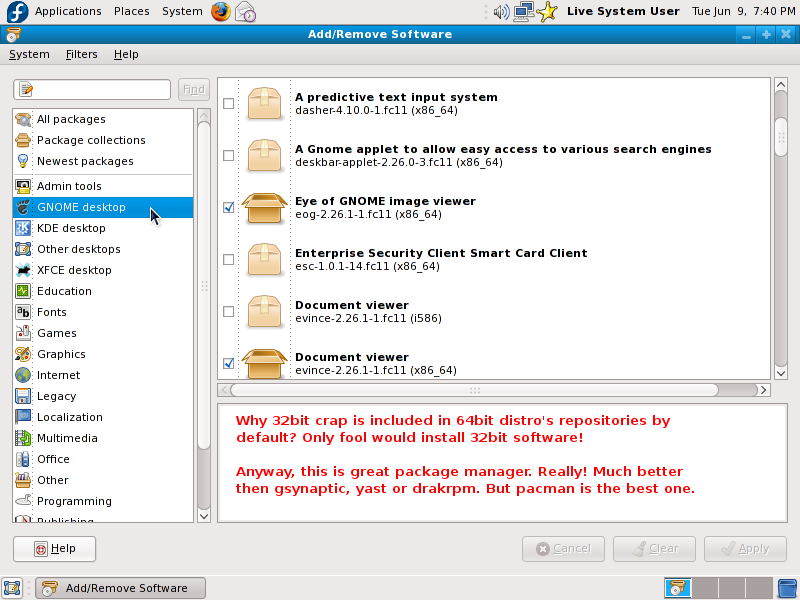Screen dimensions: 800x600
Task: Check the deskbar-applet package checkbox
Action: (229, 156)
